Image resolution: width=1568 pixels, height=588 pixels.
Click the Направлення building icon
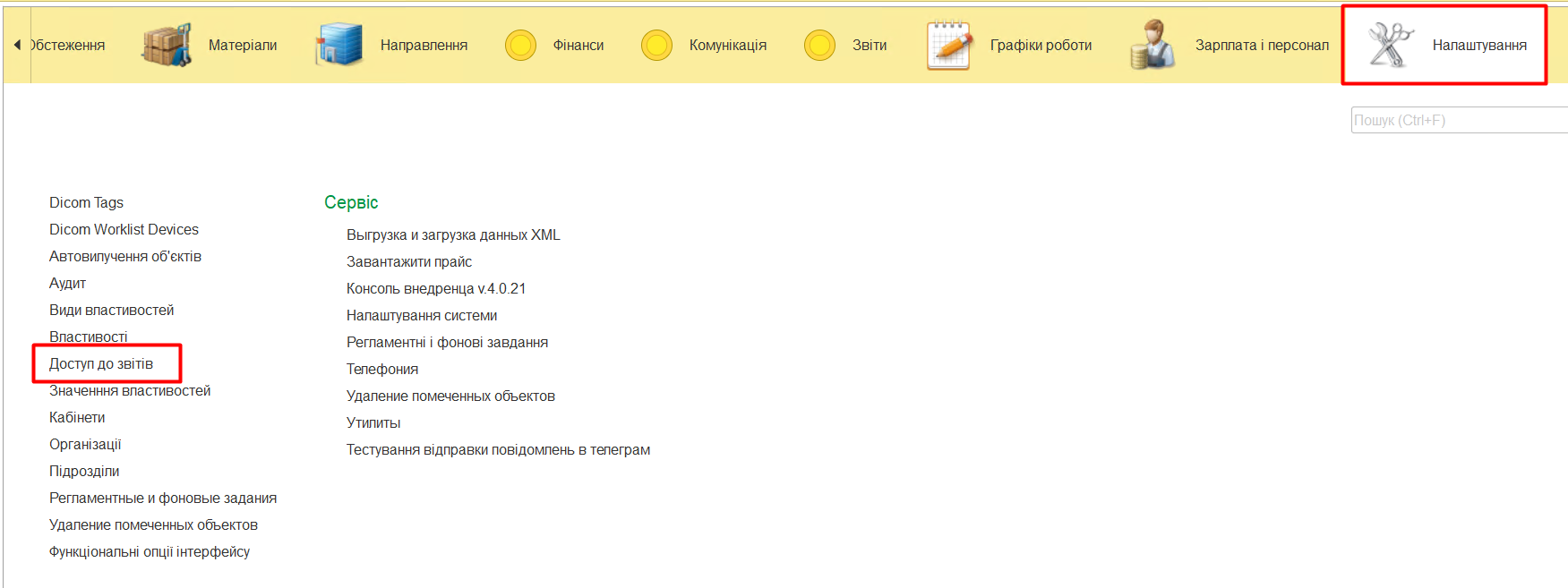click(x=339, y=45)
